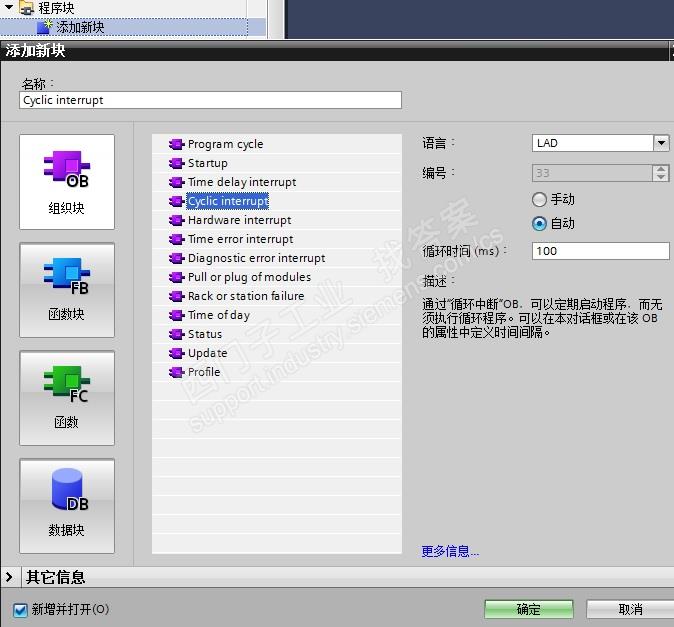
Task: Select Cyclic interrupt list entry
Action: tap(228, 201)
